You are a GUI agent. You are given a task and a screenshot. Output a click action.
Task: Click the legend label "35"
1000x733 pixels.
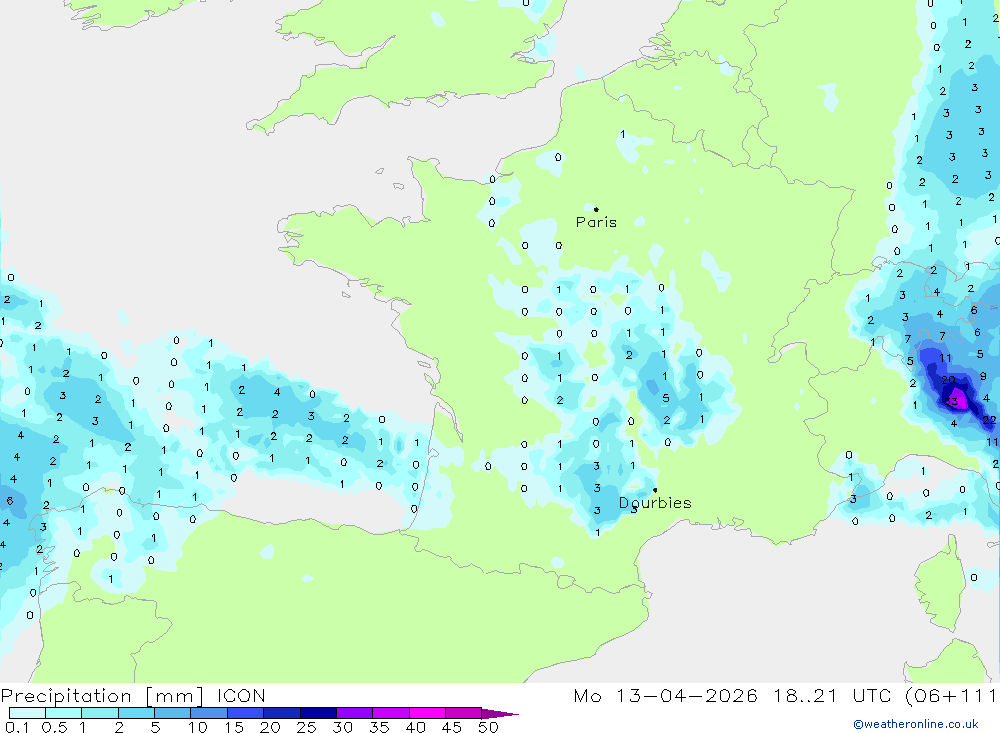379,727
